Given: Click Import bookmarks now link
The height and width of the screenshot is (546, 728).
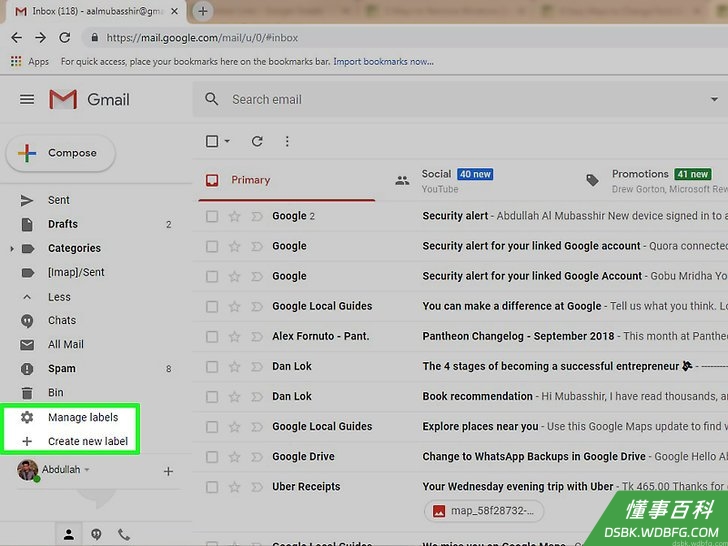Looking at the screenshot, I should (384, 61).
